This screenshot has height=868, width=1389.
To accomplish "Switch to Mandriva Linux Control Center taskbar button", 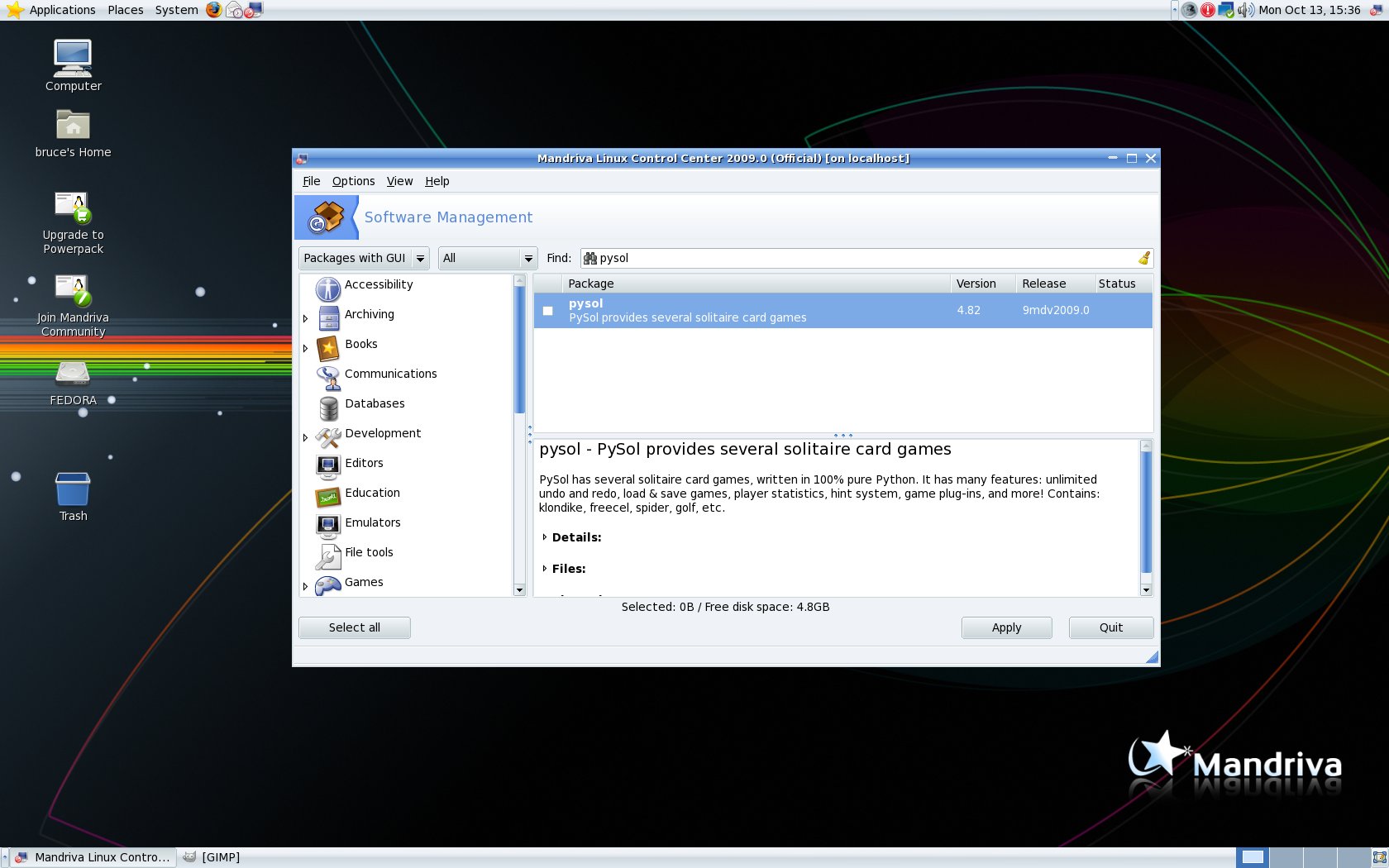I will tap(93, 857).
